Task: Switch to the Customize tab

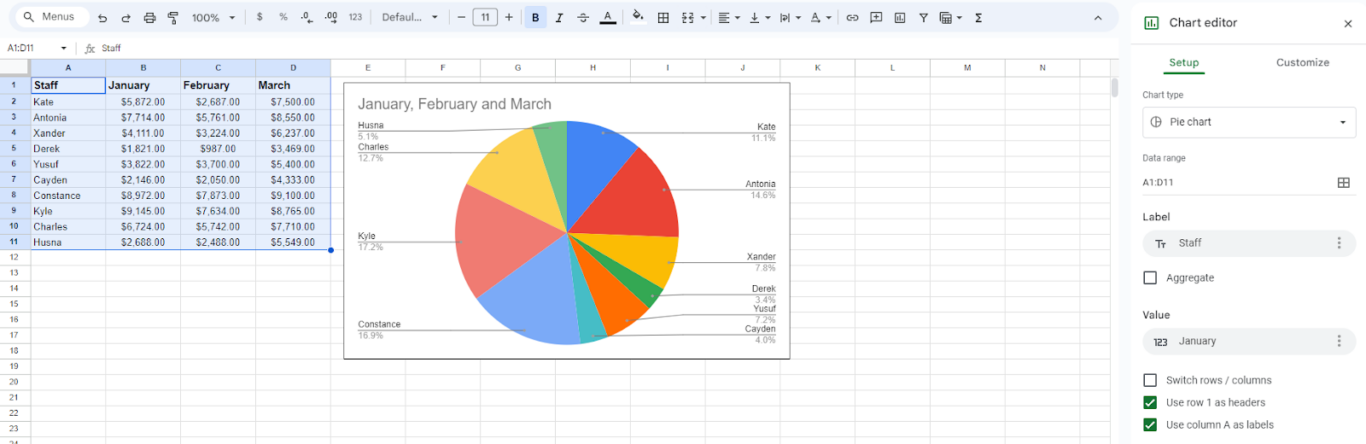Action: pos(1302,62)
